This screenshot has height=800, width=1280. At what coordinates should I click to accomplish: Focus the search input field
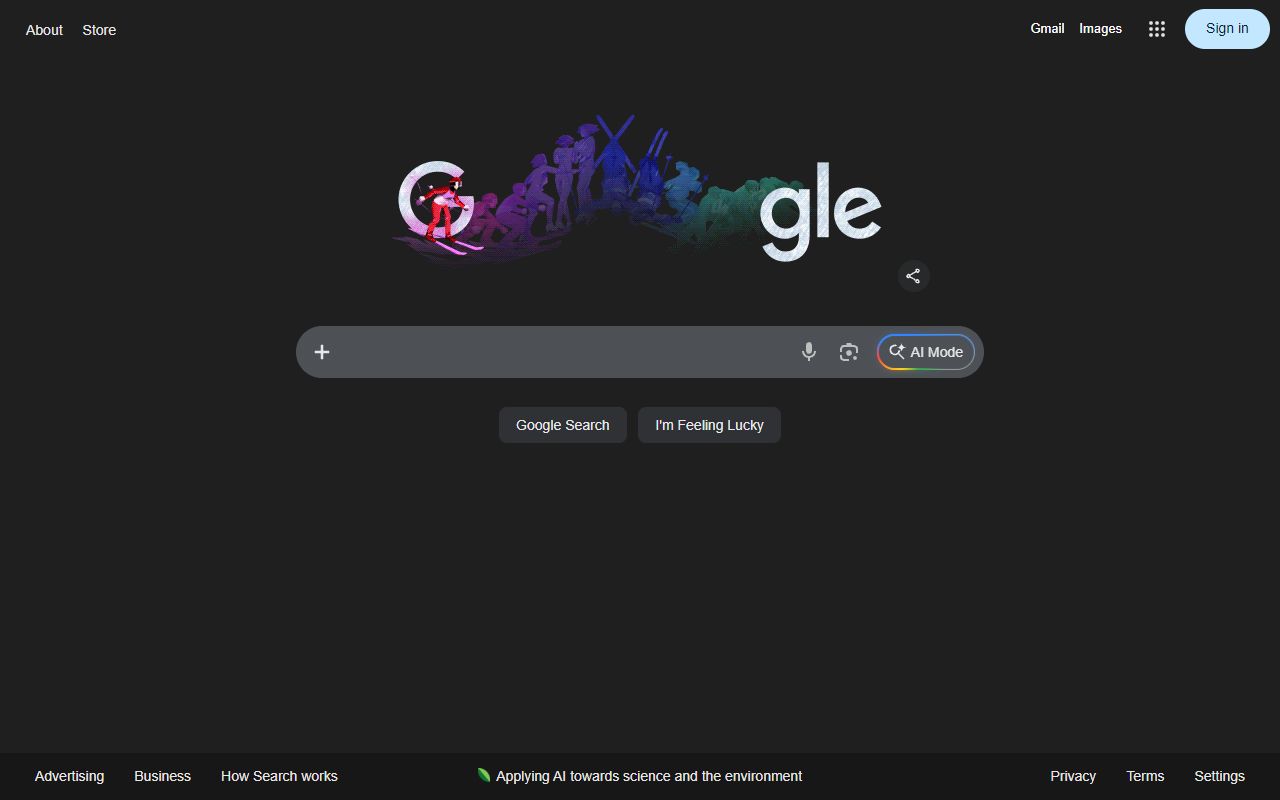click(565, 352)
